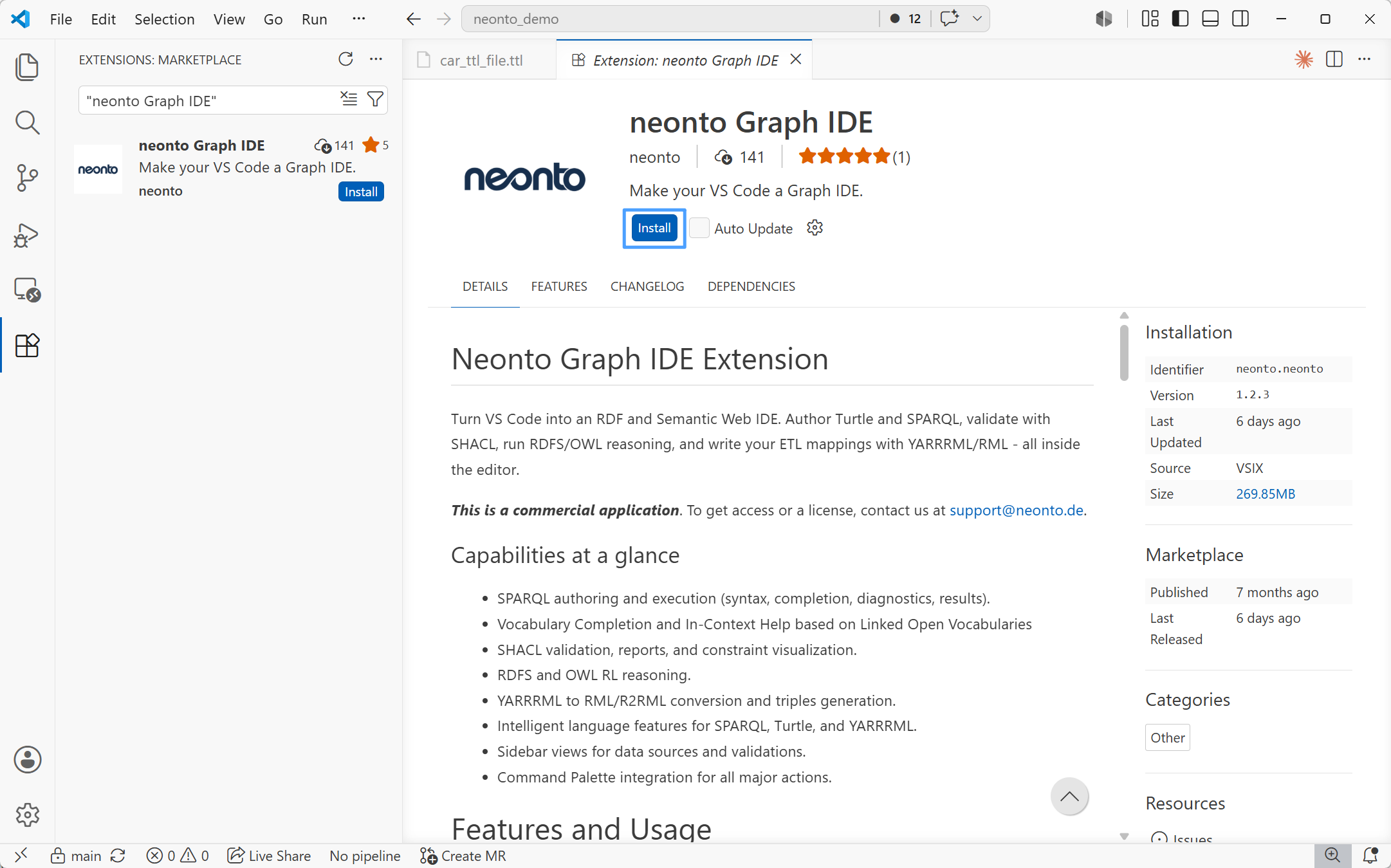
Task: Click the neonto publisher name link
Action: point(654,157)
